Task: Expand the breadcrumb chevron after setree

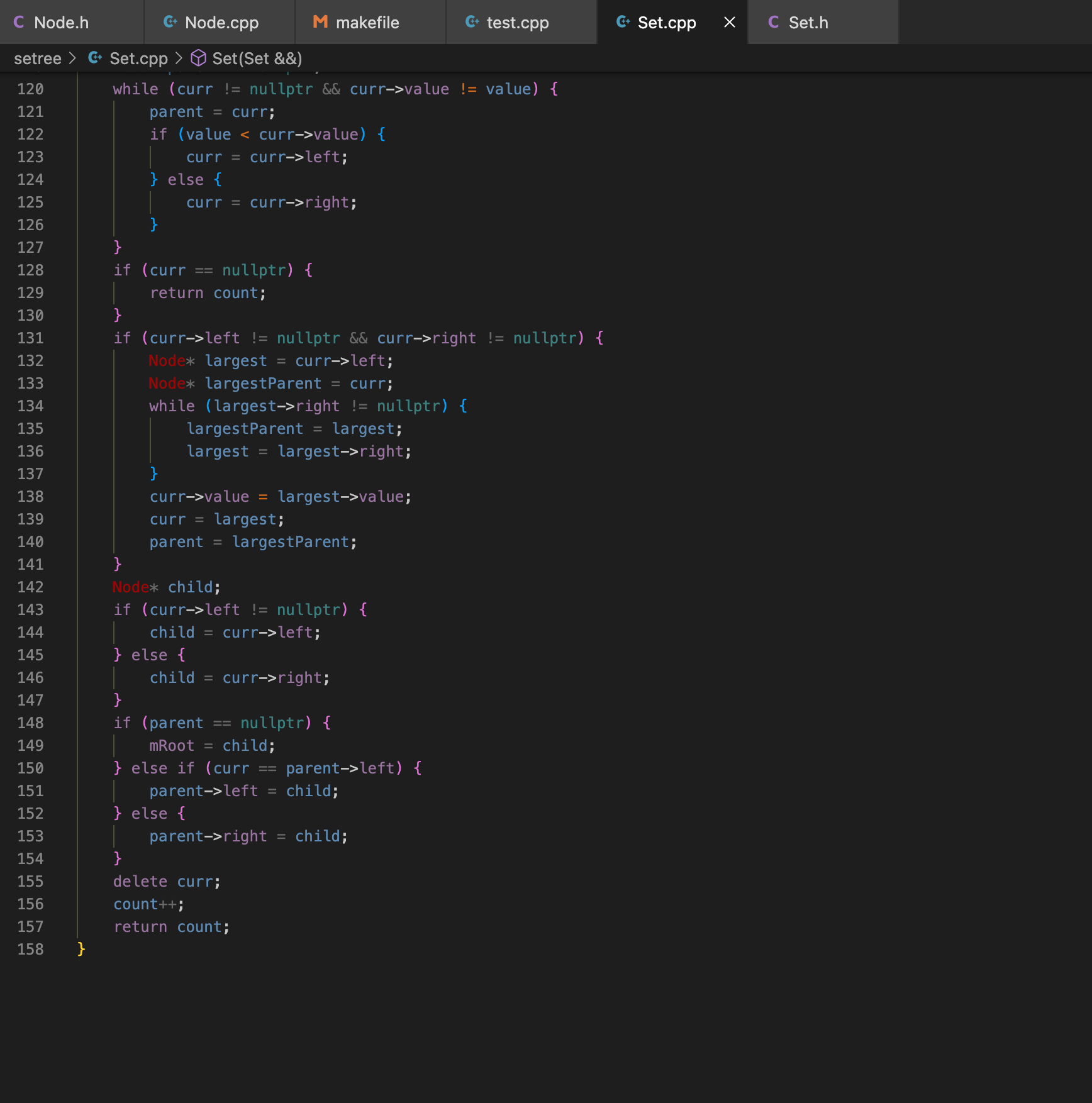Action: coord(74,58)
